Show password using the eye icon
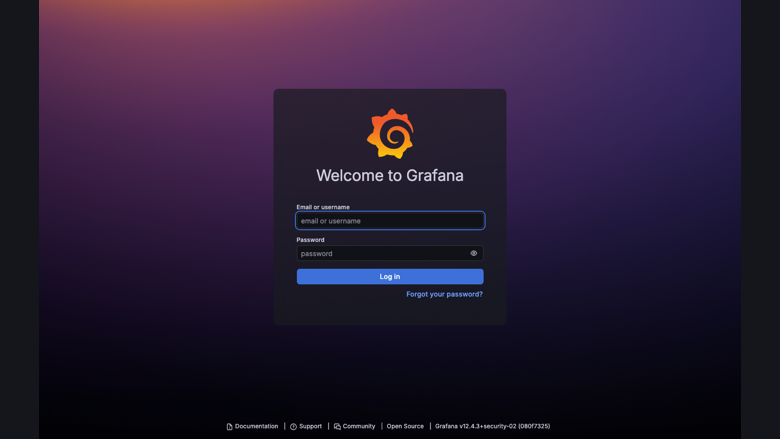This screenshot has width=780, height=439. 474,254
